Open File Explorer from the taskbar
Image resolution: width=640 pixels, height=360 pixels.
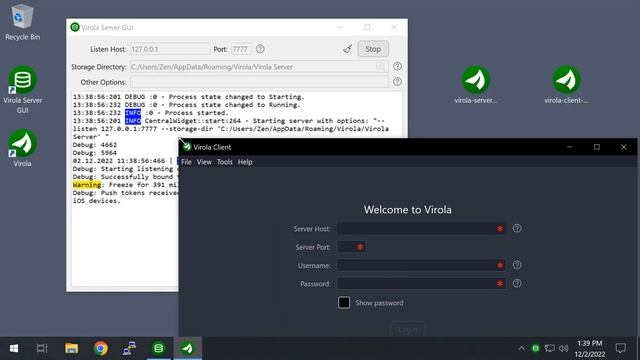tap(71, 348)
